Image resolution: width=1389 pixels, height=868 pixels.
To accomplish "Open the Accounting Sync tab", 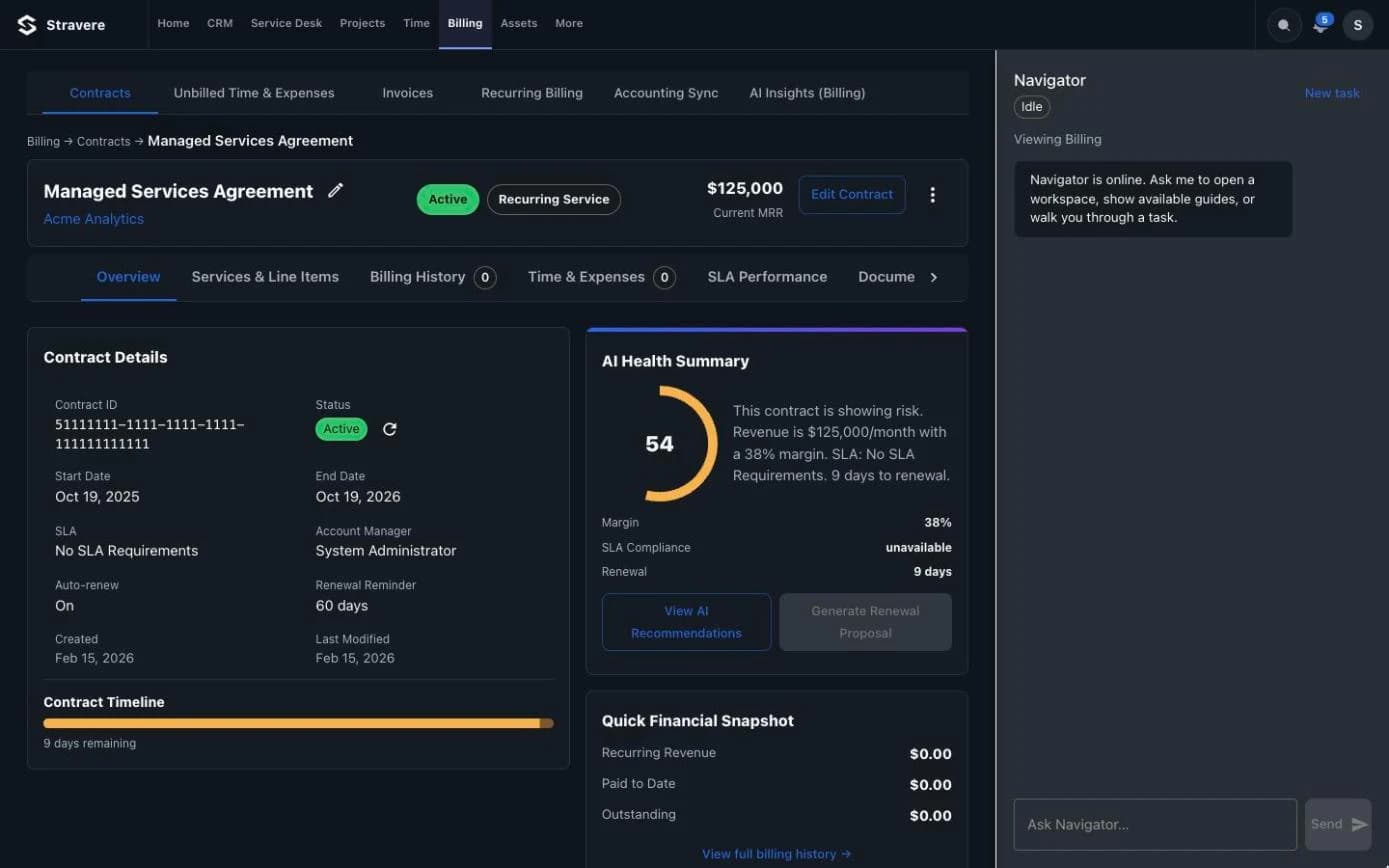I will tap(666, 93).
